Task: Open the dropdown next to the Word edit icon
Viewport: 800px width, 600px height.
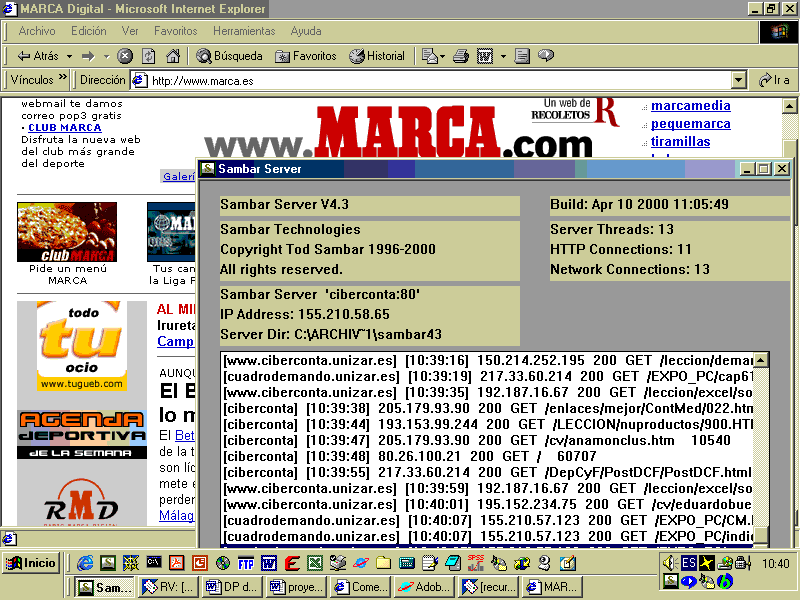Action: [503, 56]
